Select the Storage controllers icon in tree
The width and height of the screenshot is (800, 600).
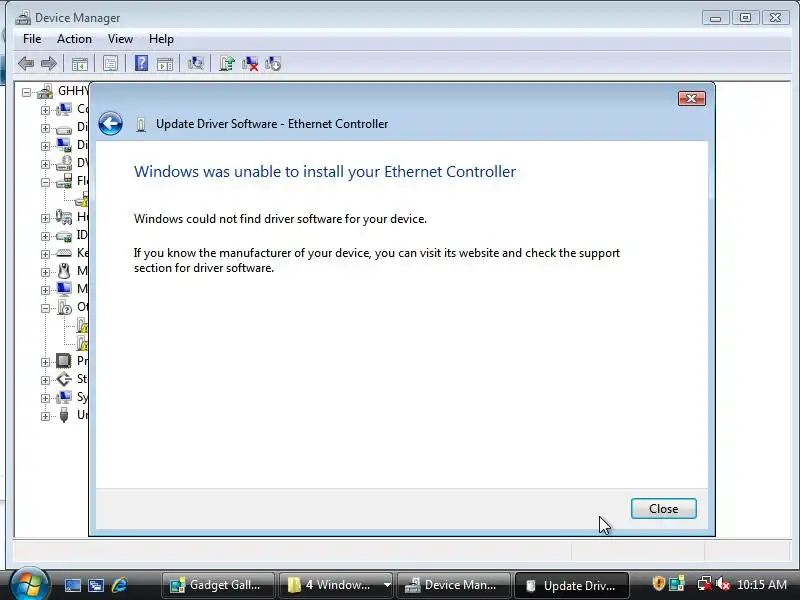tap(64, 379)
